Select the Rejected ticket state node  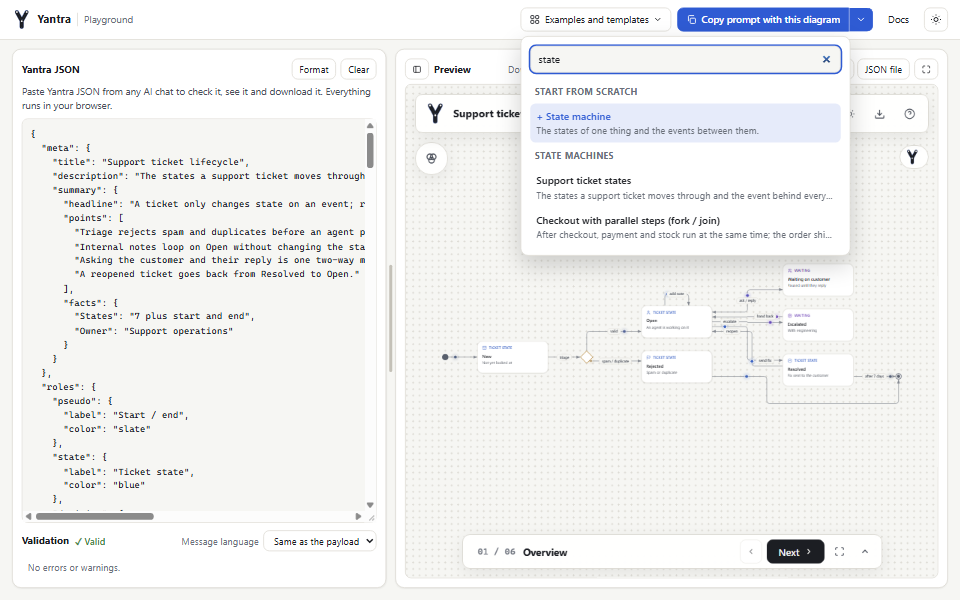[677, 366]
